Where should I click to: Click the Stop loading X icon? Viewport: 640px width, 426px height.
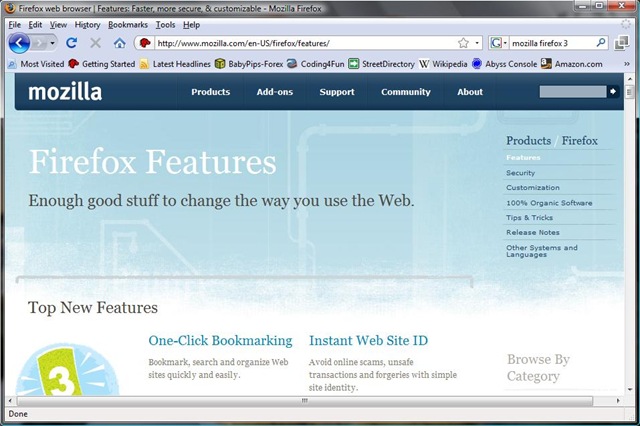click(x=96, y=43)
